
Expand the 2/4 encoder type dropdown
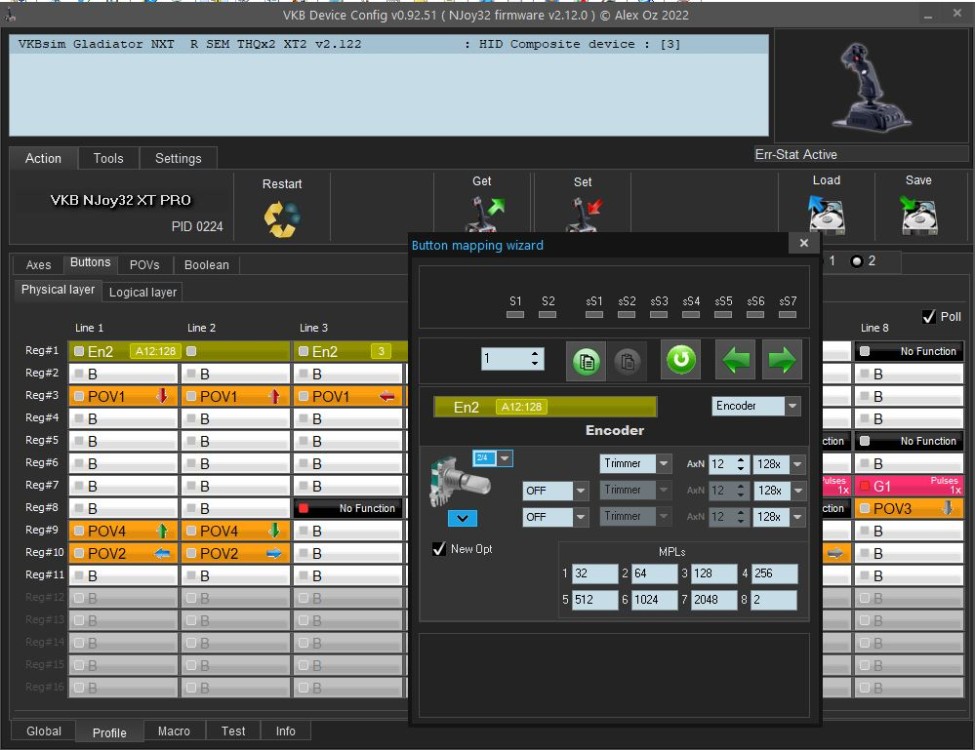click(x=505, y=458)
